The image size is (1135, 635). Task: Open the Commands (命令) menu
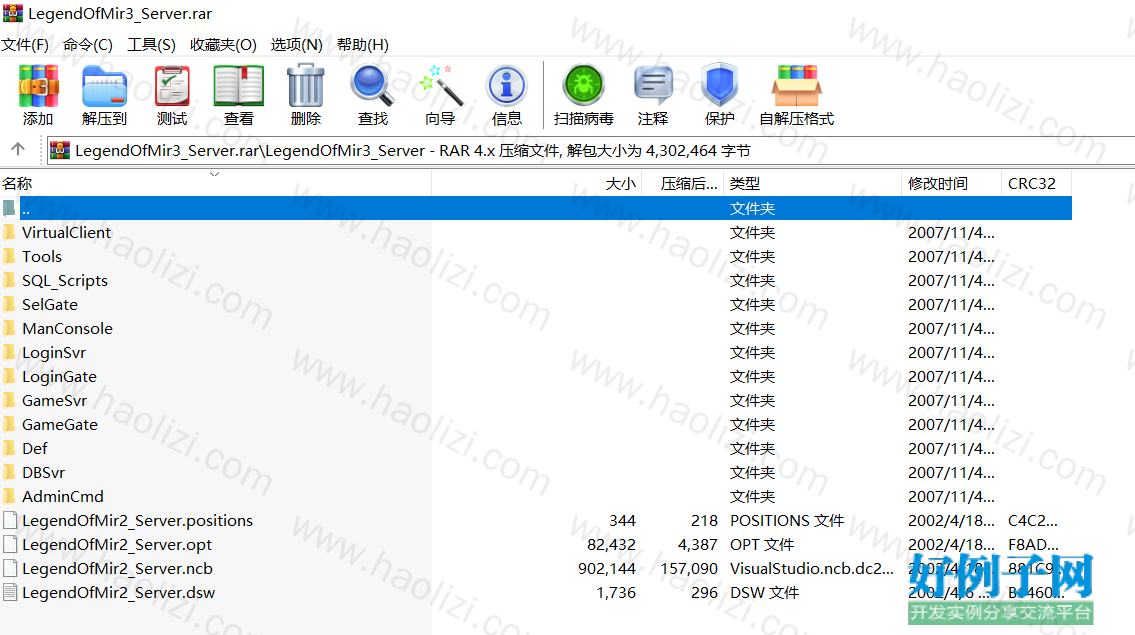pos(88,45)
